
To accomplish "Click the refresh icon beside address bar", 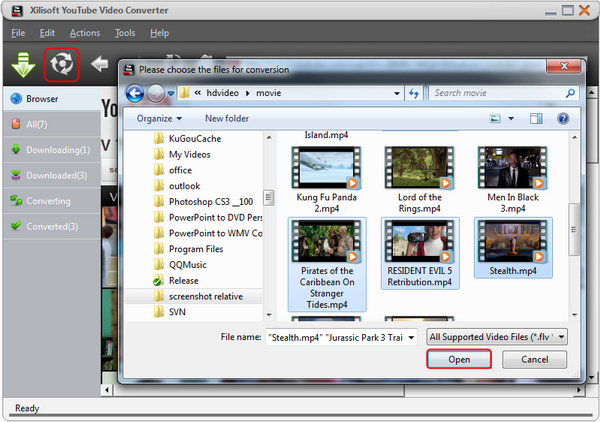I will coord(414,93).
